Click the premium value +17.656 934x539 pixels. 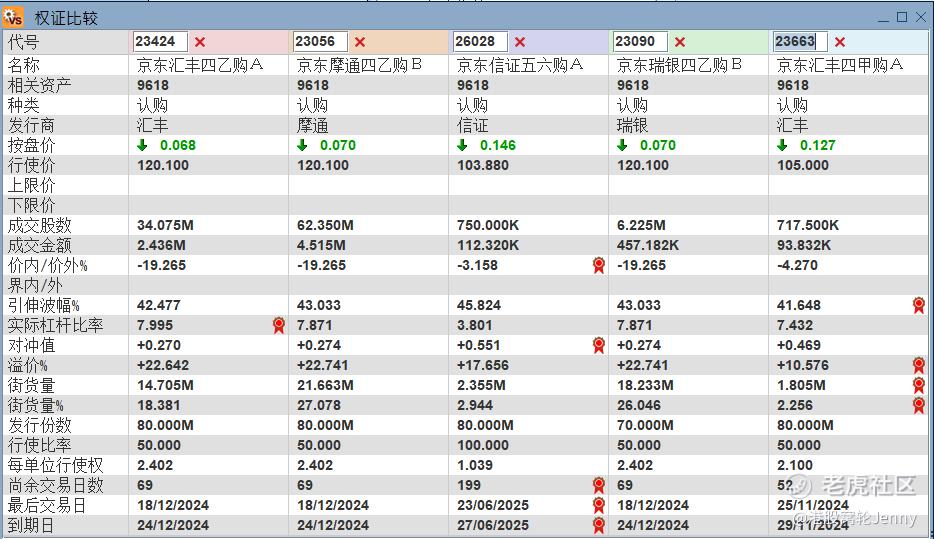pyautogui.click(x=483, y=365)
